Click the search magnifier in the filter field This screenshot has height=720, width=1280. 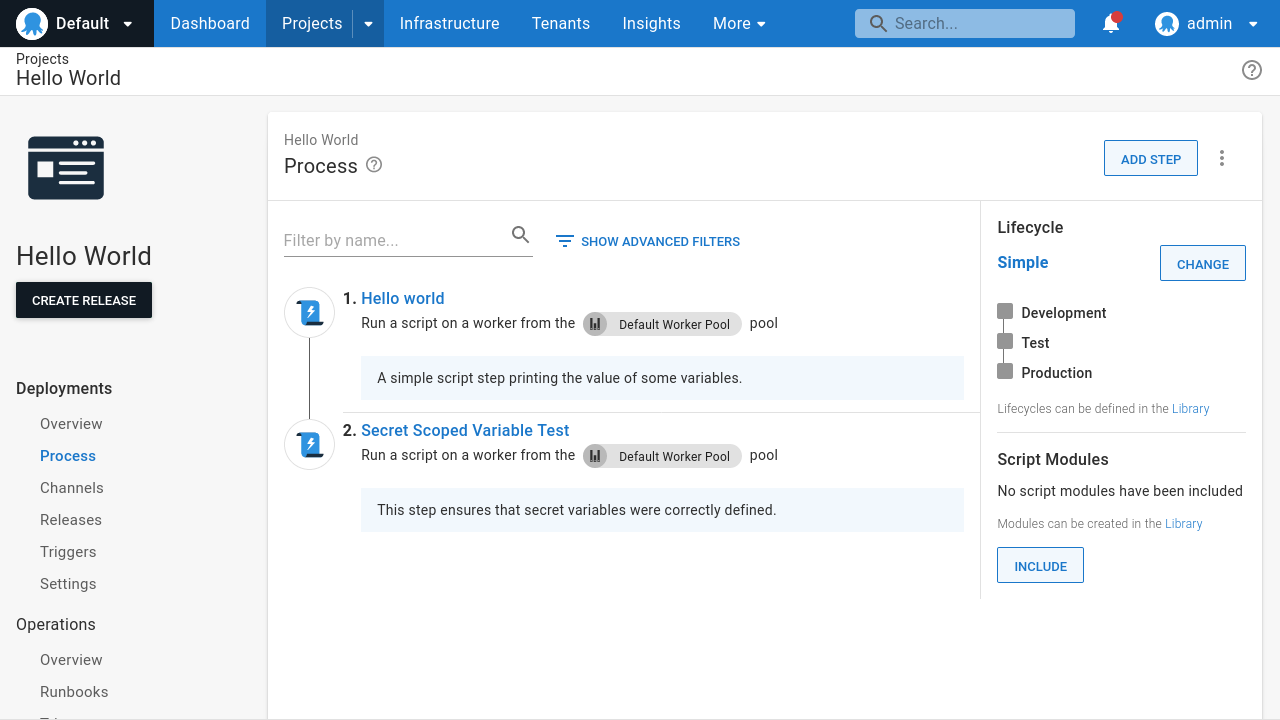tap(520, 234)
